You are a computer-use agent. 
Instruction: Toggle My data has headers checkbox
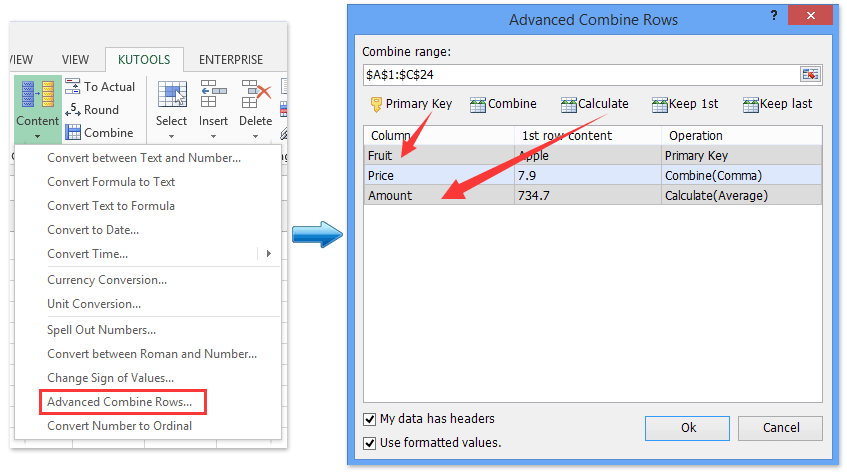[x=371, y=419]
